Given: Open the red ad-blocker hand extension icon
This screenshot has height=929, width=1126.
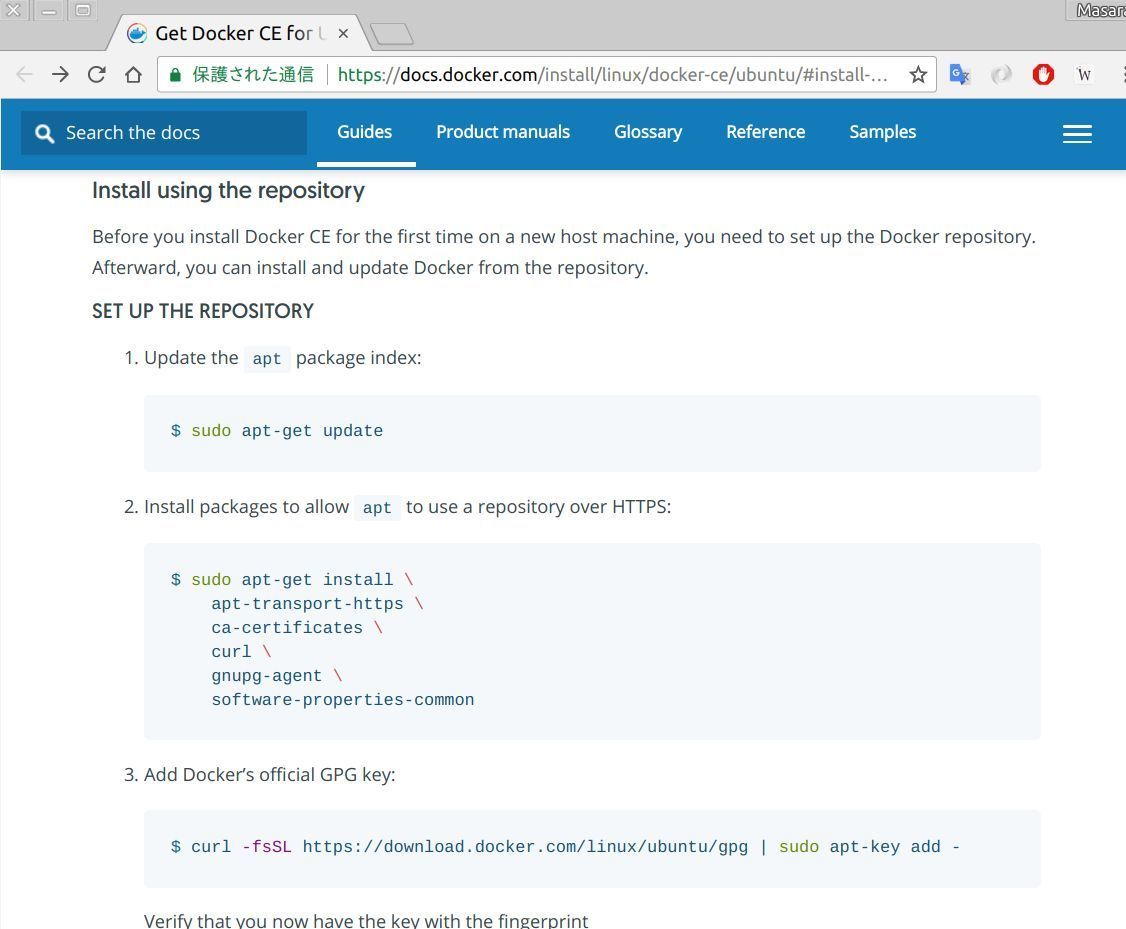Looking at the screenshot, I should tap(1043, 74).
